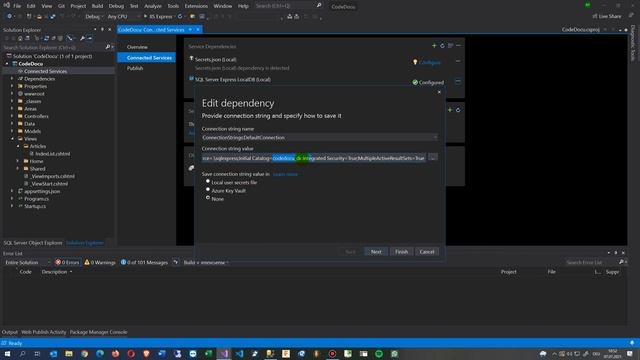Open the Git menu
Viewport: 640px width, 360px height.
61,6
